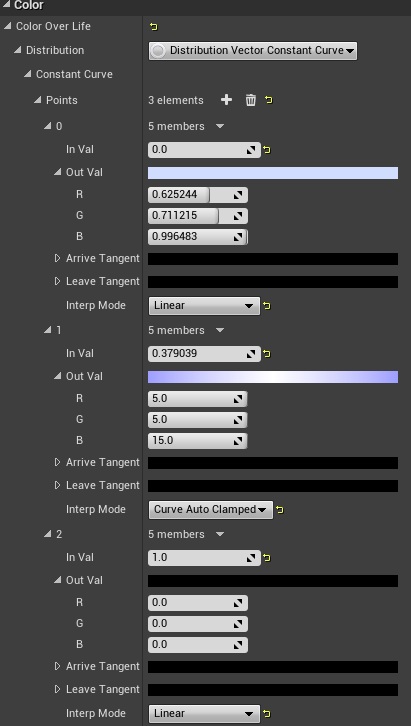Click the trash icon to empty Points
The height and width of the screenshot is (726, 411).
(250, 100)
